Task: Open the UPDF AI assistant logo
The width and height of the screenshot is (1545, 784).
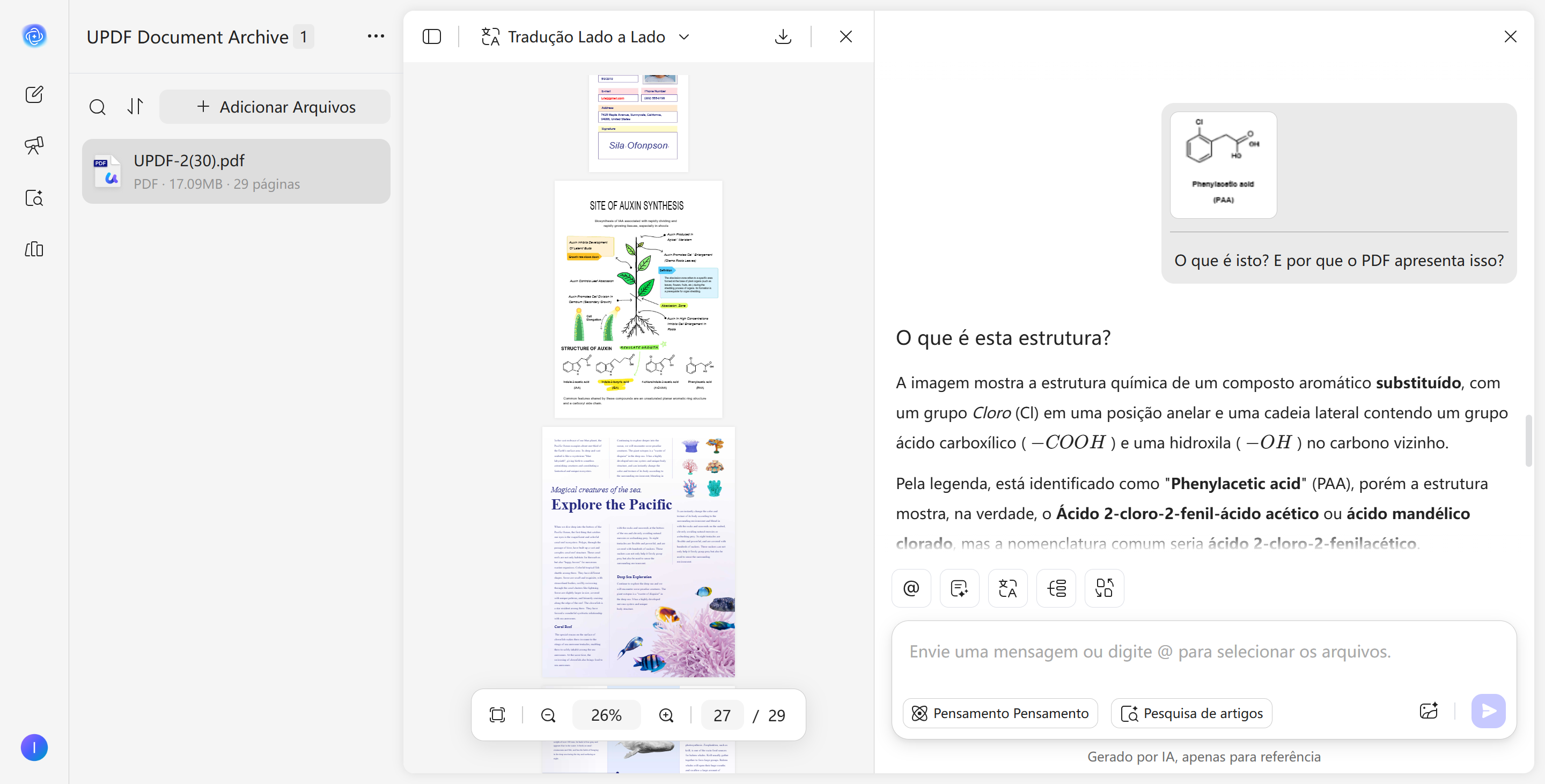Action: [x=34, y=36]
